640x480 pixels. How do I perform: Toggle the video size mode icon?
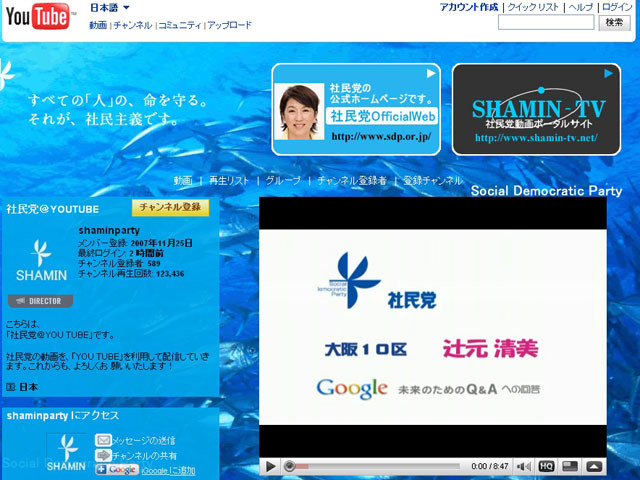coord(570,466)
